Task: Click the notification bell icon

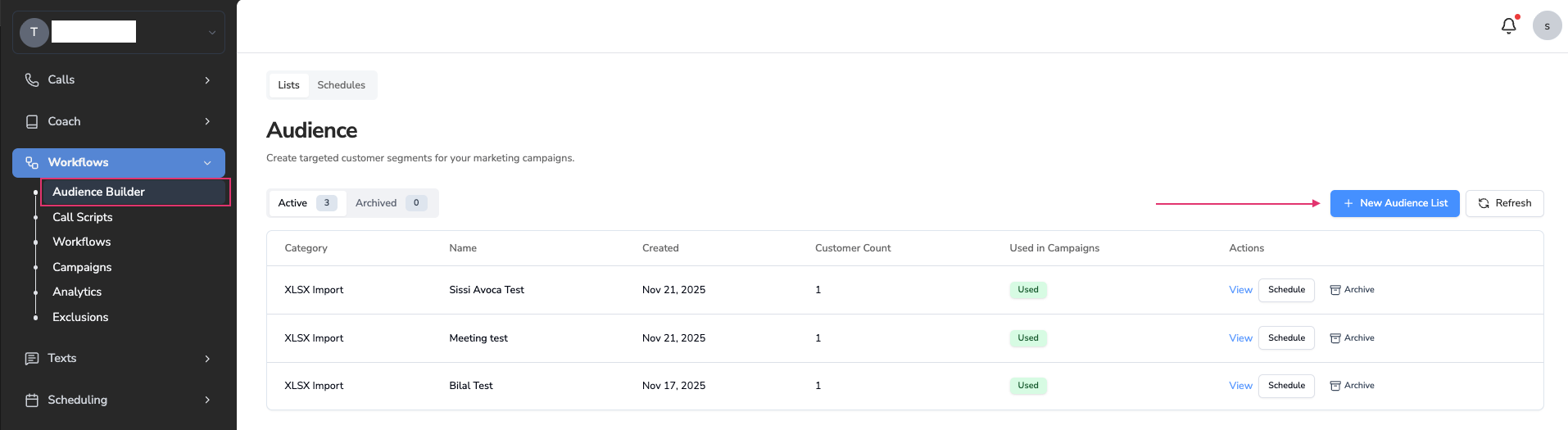Action: click(1508, 26)
